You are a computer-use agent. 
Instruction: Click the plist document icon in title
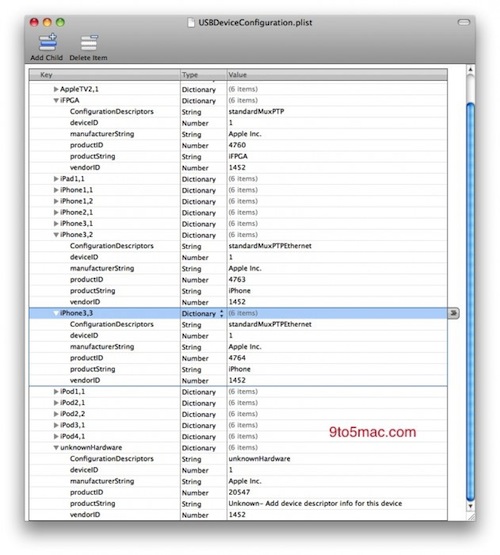click(x=191, y=23)
